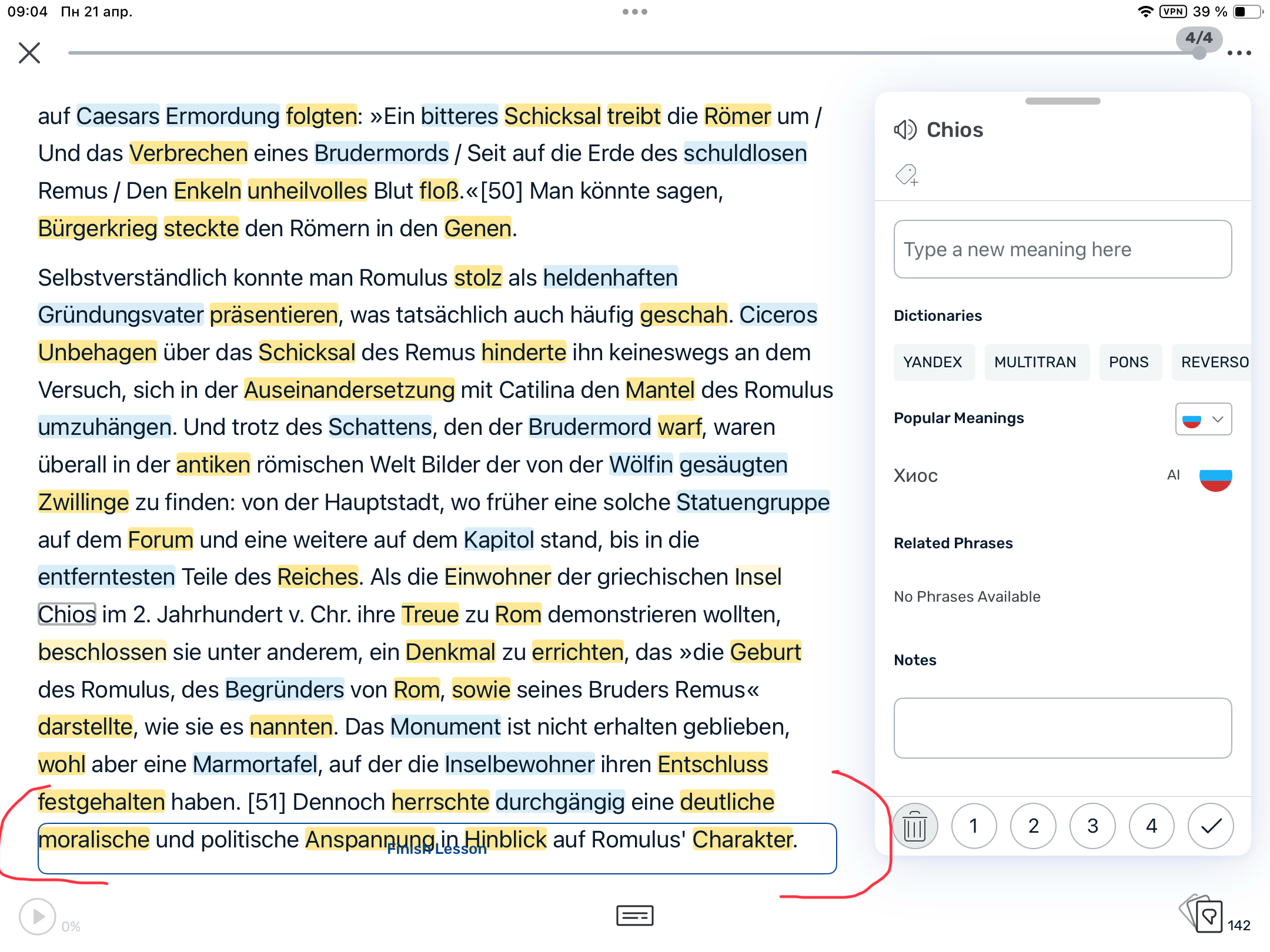1270x952 pixels.
Task: Tap the yellow word Auseinandersetzung
Action: click(x=349, y=390)
